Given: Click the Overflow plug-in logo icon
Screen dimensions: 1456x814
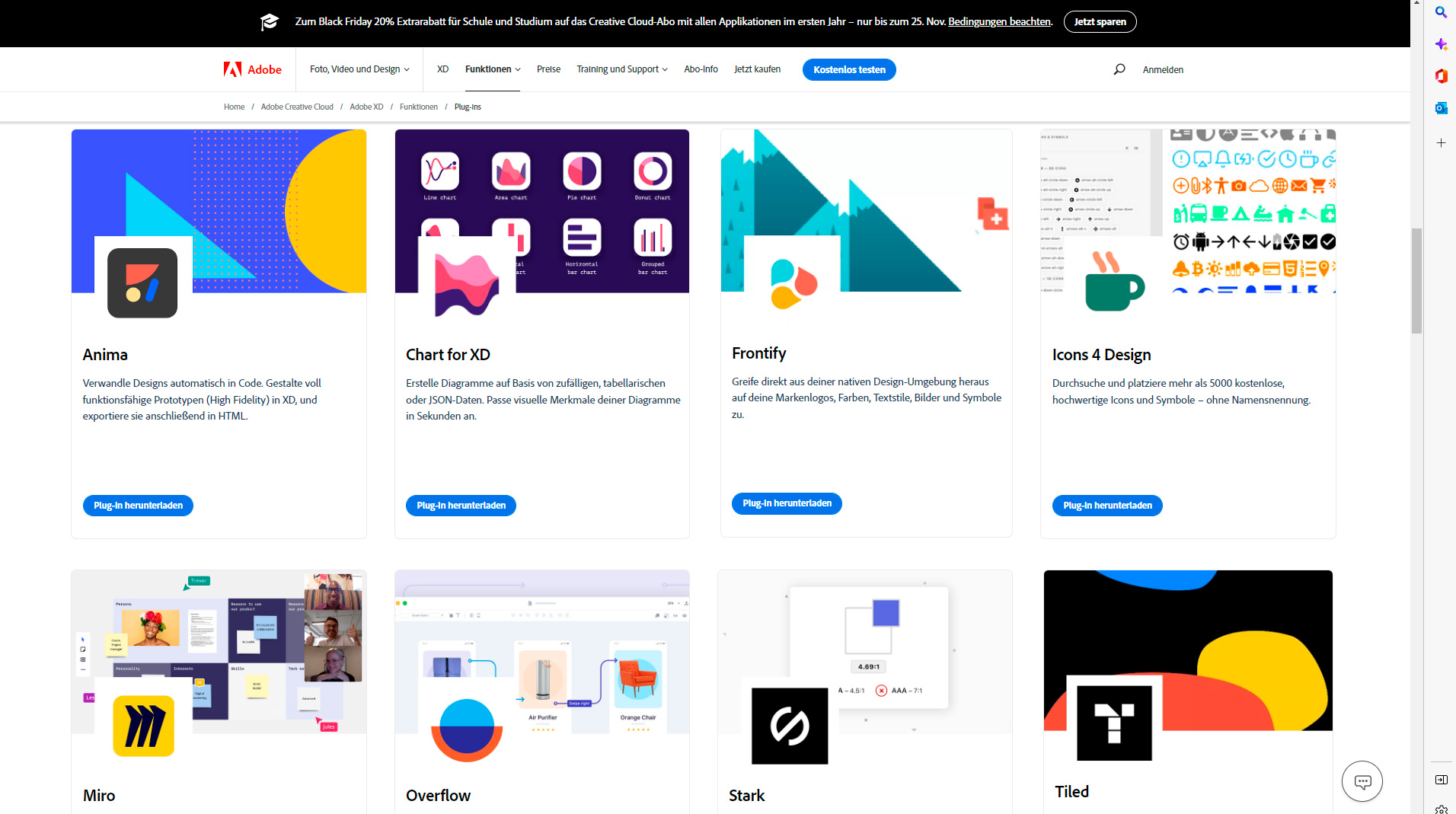Looking at the screenshot, I should [x=467, y=729].
